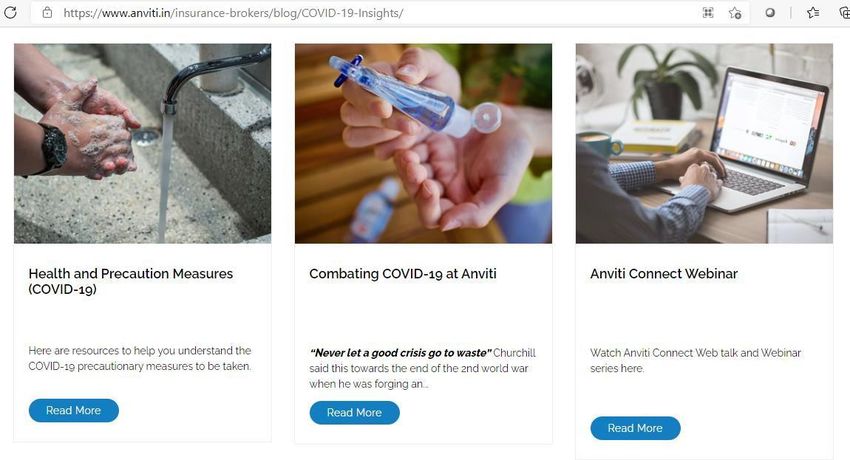850x460 pixels.
Task: Read More about Health and Precaution Measures
Action: (x=74, y=411)
